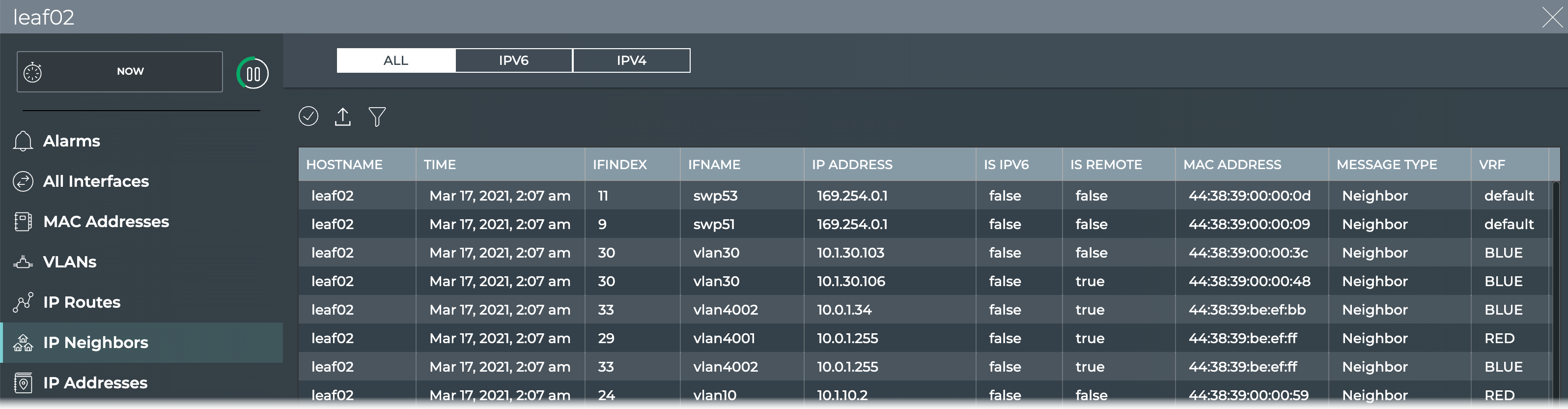The width and height of the screenshot is (1568, 409).
Task: Click the export upload icon
Action: (x=343, y=117)
